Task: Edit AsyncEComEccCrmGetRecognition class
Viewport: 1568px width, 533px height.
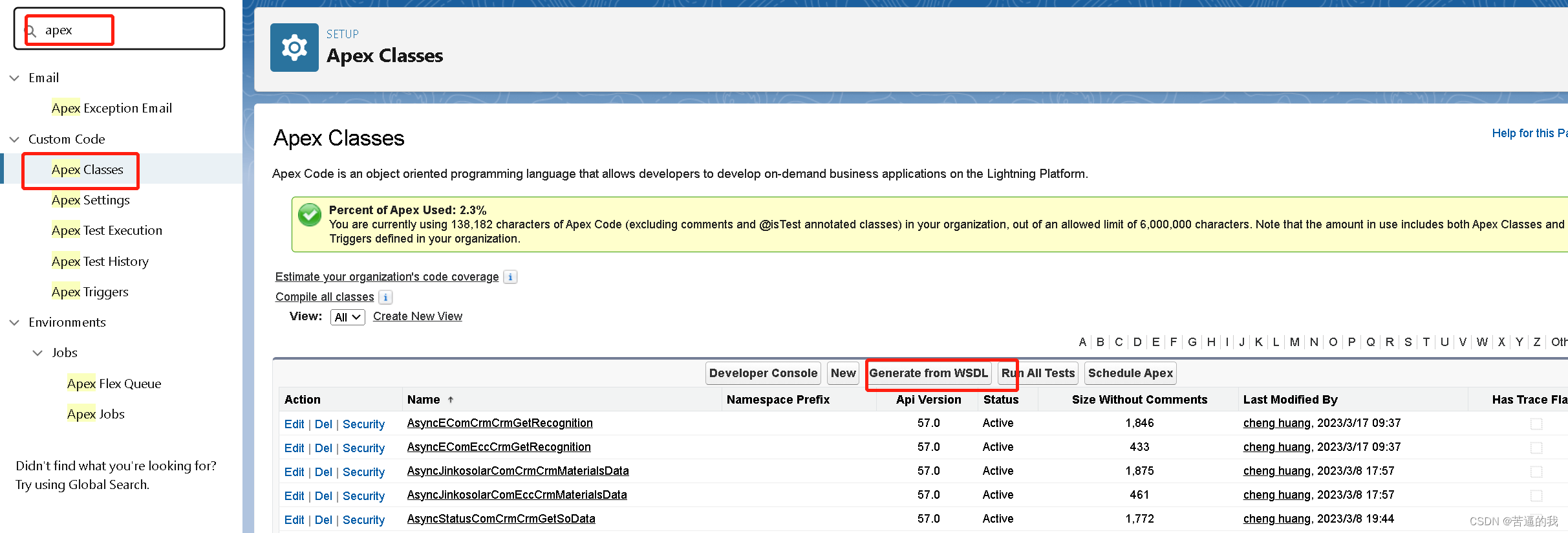Action: (294, 448)
